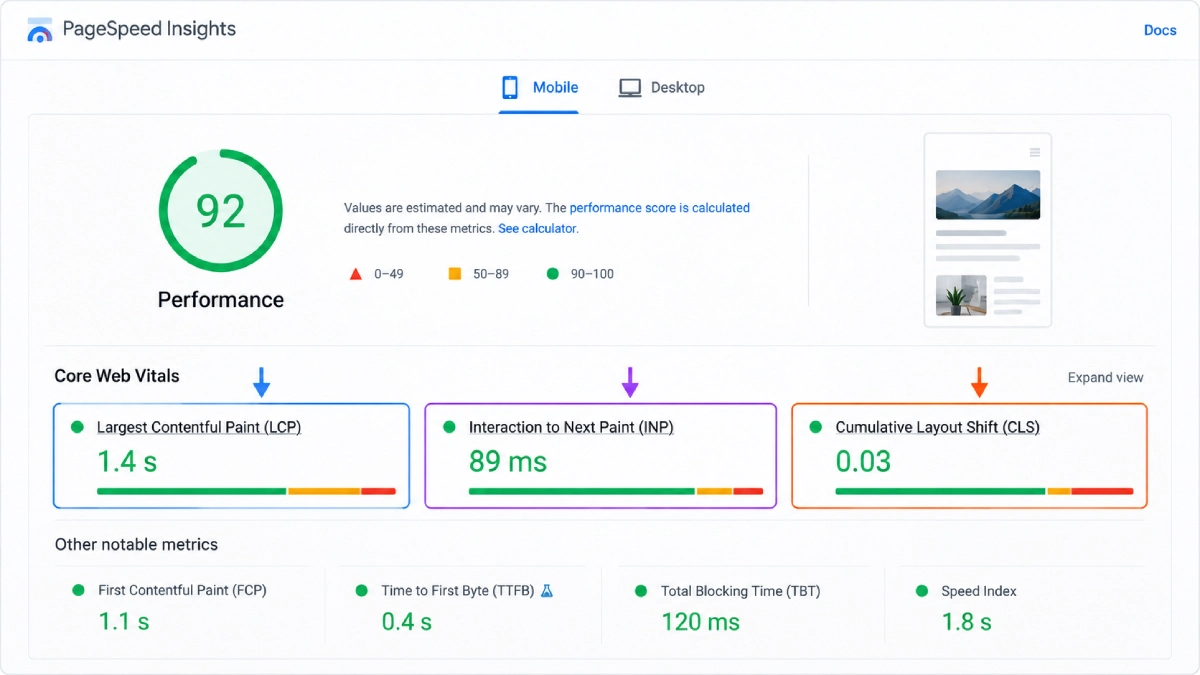Image resolution: width=1200 pixels, height=675 pixels.
Task: Click the CLS value 0.03
Action: pyautogui.click(x=863, y=461)
